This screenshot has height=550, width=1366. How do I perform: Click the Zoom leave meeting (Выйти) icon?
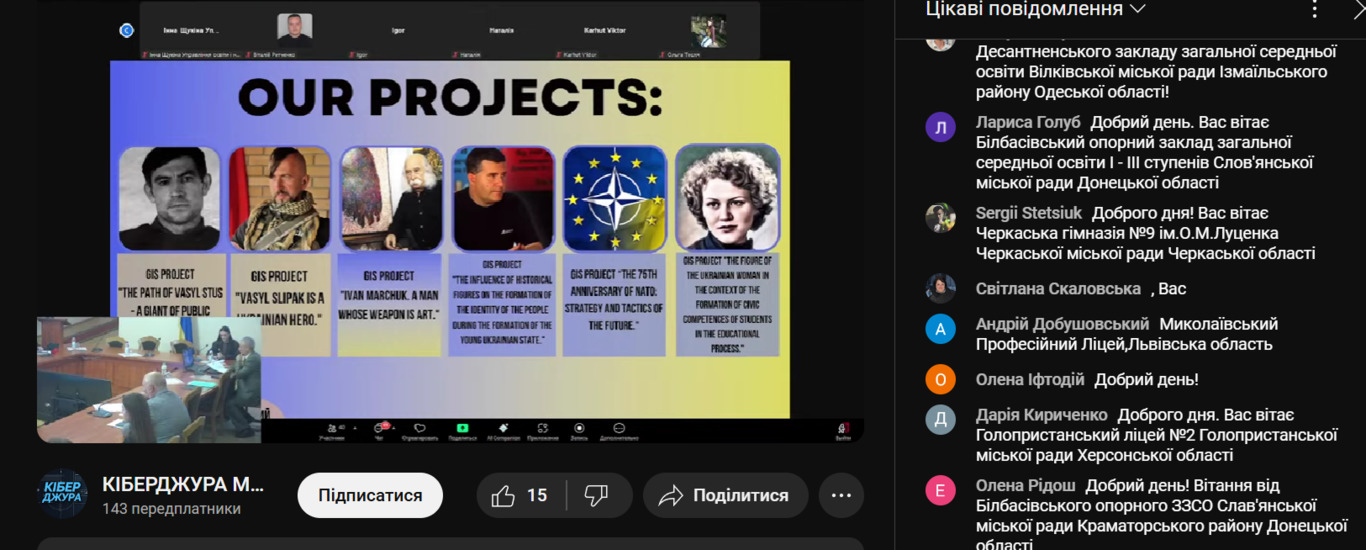[x=843, y=429]
